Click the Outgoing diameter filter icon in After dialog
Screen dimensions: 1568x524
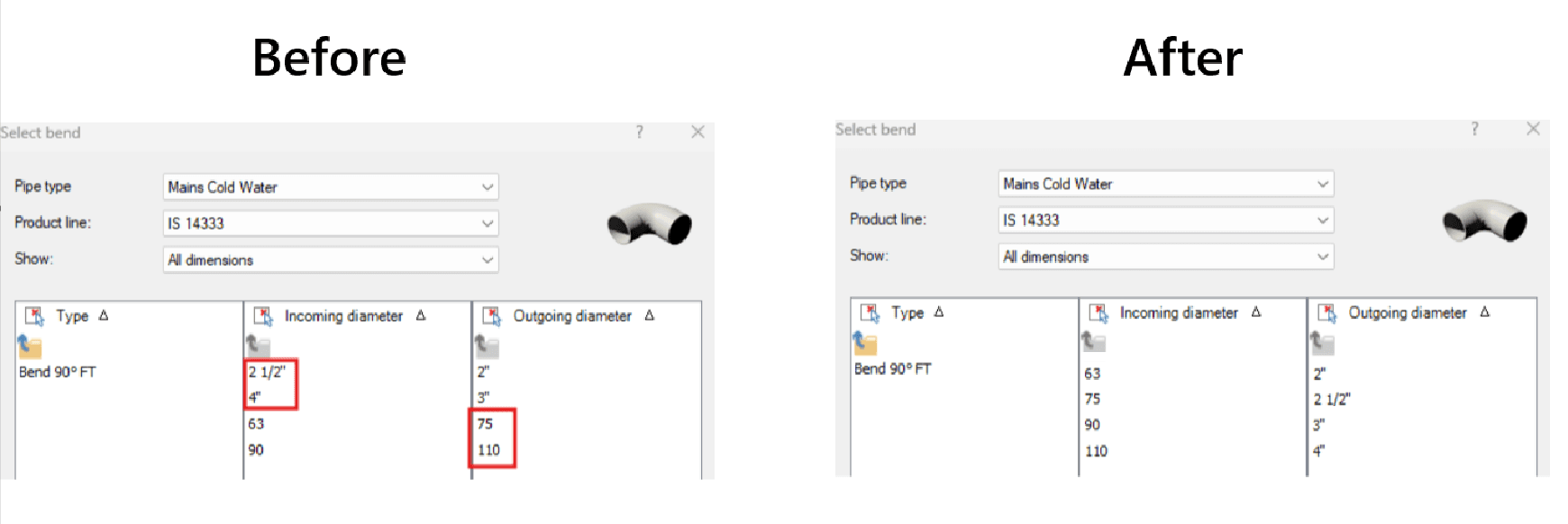[x=1327, y=312]
